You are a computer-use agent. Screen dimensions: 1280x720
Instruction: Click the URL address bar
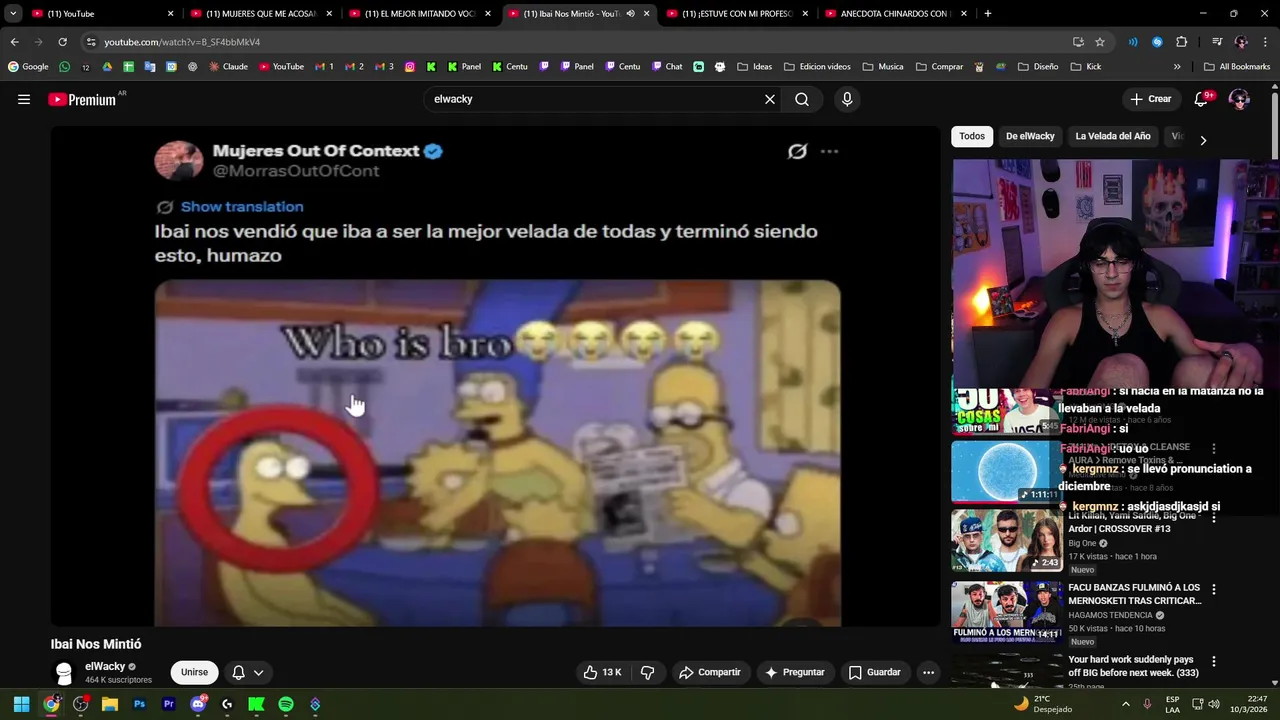pos(580,42)
